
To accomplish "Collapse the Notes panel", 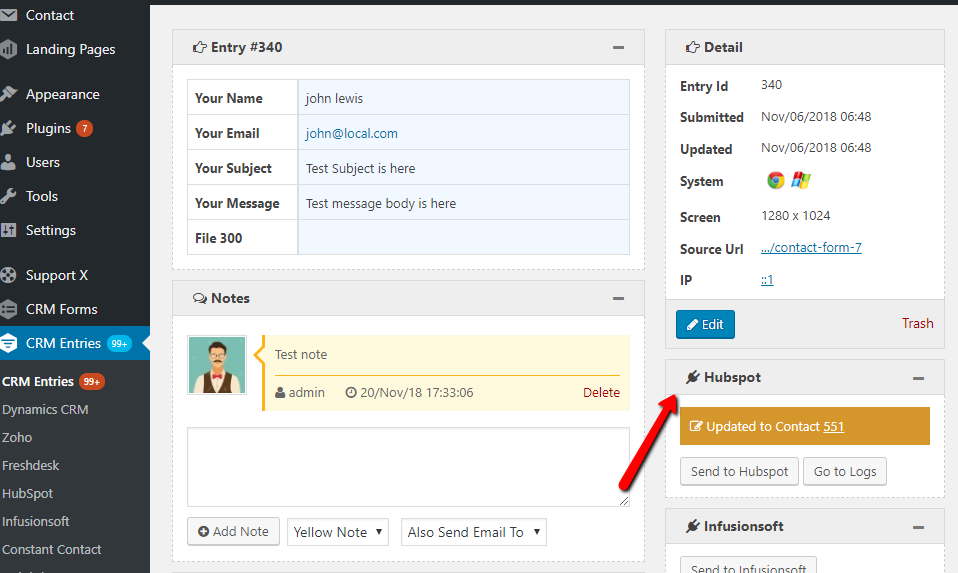I will point(618,299).
